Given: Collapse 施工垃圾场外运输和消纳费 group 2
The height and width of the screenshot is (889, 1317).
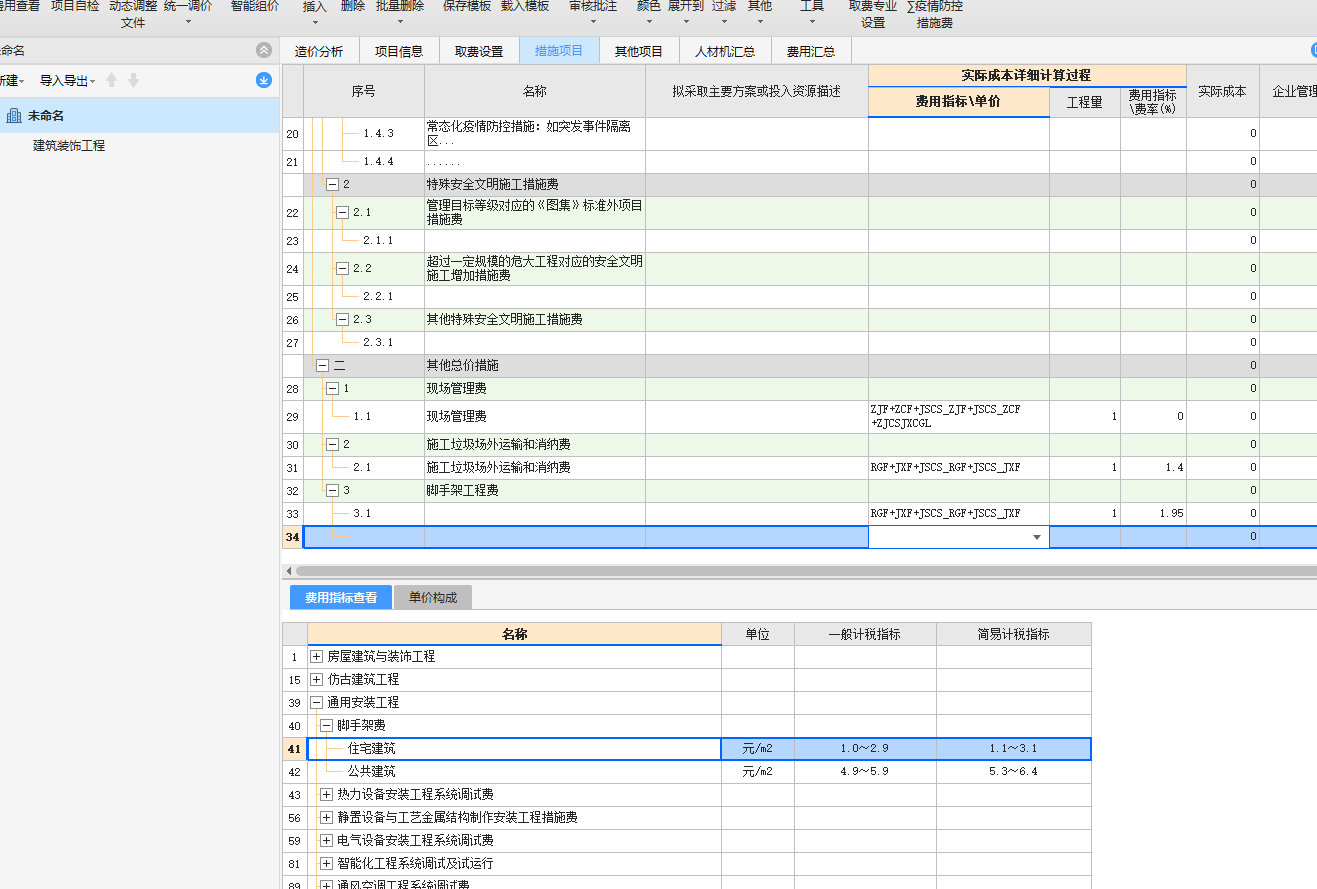Looking at the screenshot, I should [x=332, y=444].
